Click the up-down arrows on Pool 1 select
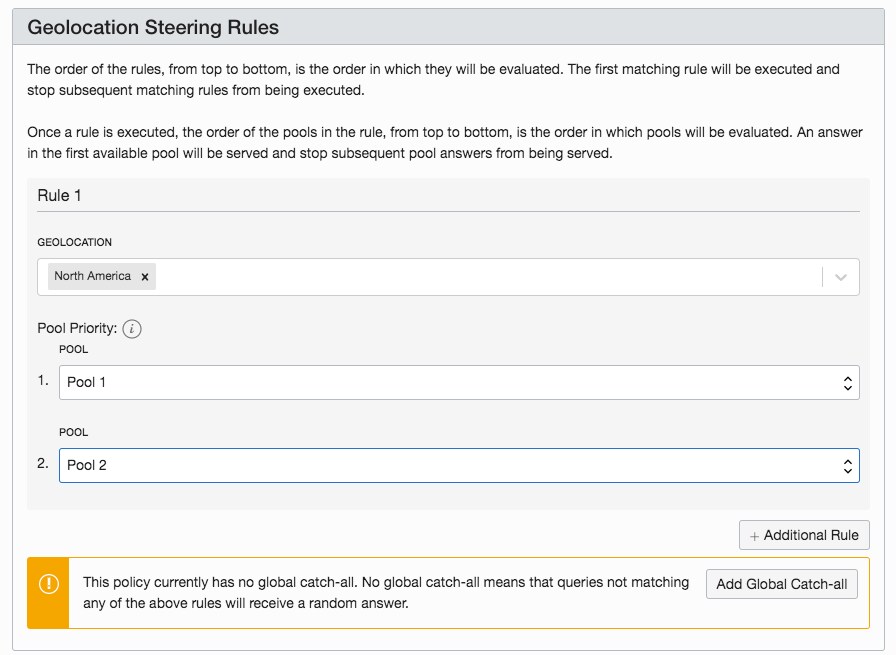The height and width of the screenshot is (655, 896). click(x=847, y=383)
